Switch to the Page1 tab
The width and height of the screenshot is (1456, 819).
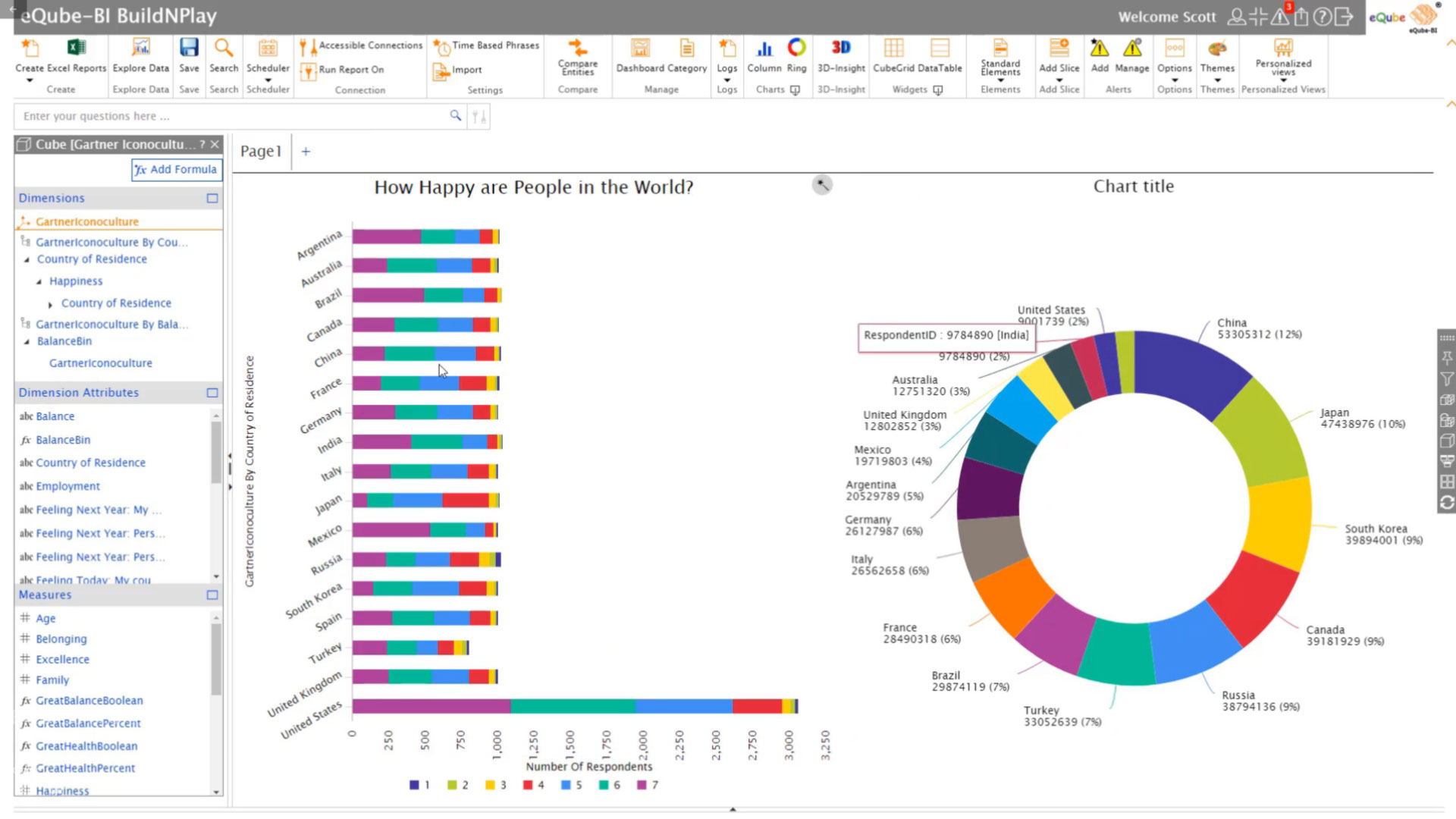pyautogui.click(x=260, y=152)
